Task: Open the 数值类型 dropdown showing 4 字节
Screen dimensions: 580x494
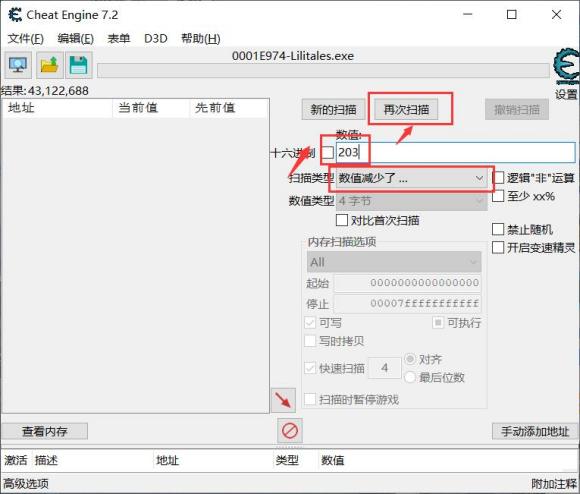Action: tap(412, 202)
